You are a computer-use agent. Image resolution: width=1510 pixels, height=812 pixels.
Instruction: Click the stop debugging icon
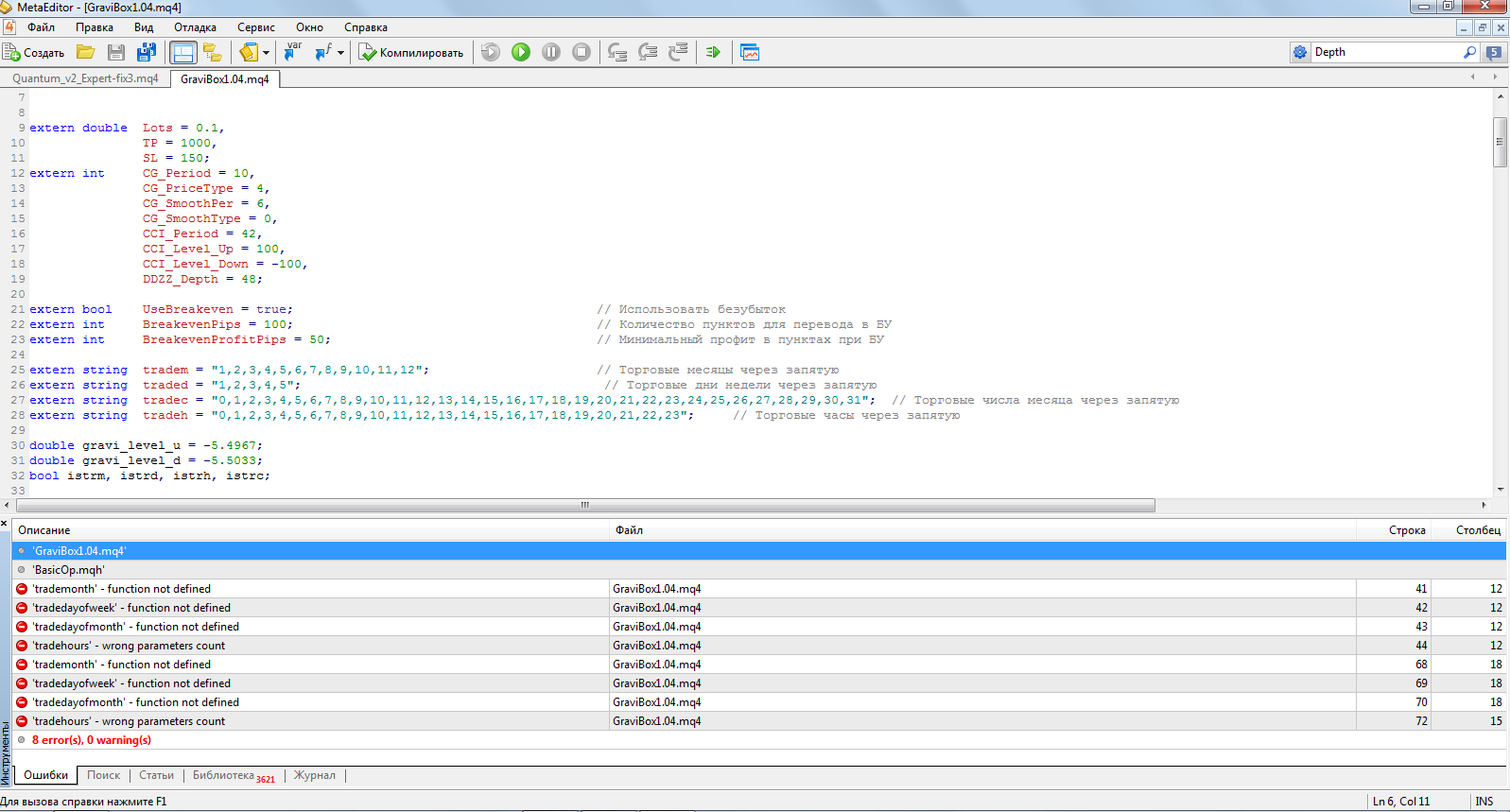click(x=581, y=52)
